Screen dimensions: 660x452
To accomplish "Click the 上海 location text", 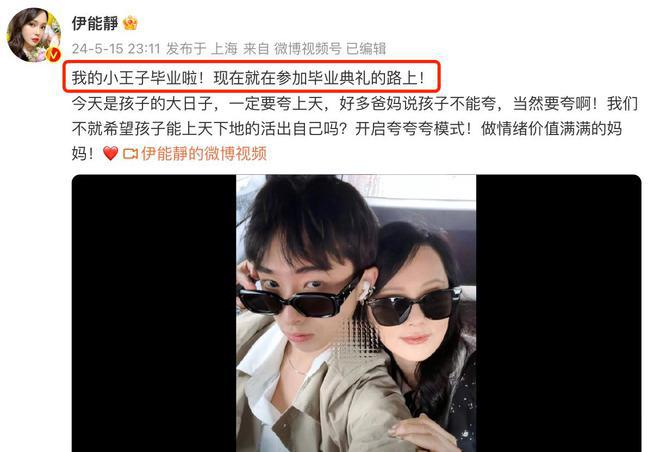I will [224, 49].
